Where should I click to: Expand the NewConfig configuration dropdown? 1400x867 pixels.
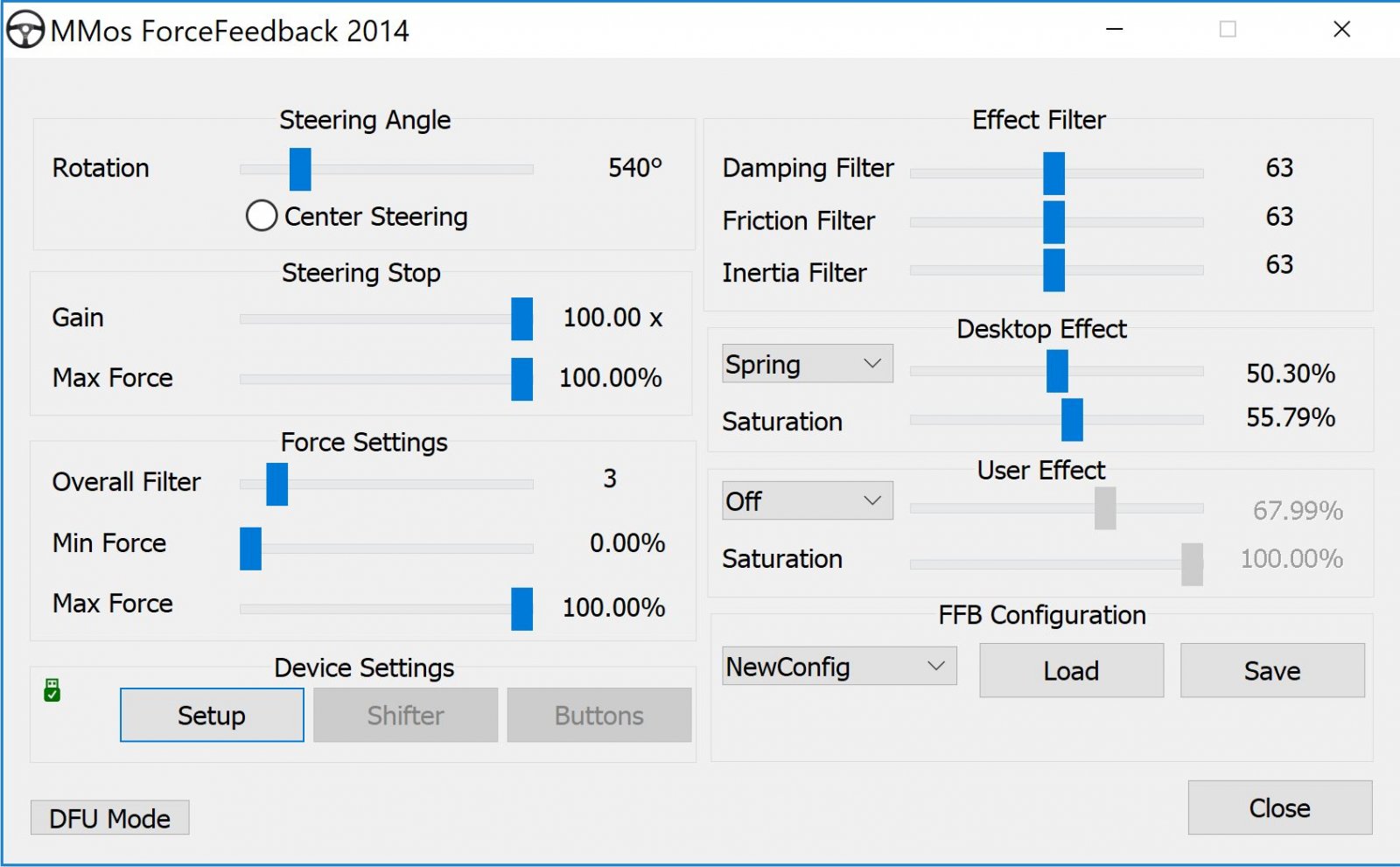tap(839, 666)
